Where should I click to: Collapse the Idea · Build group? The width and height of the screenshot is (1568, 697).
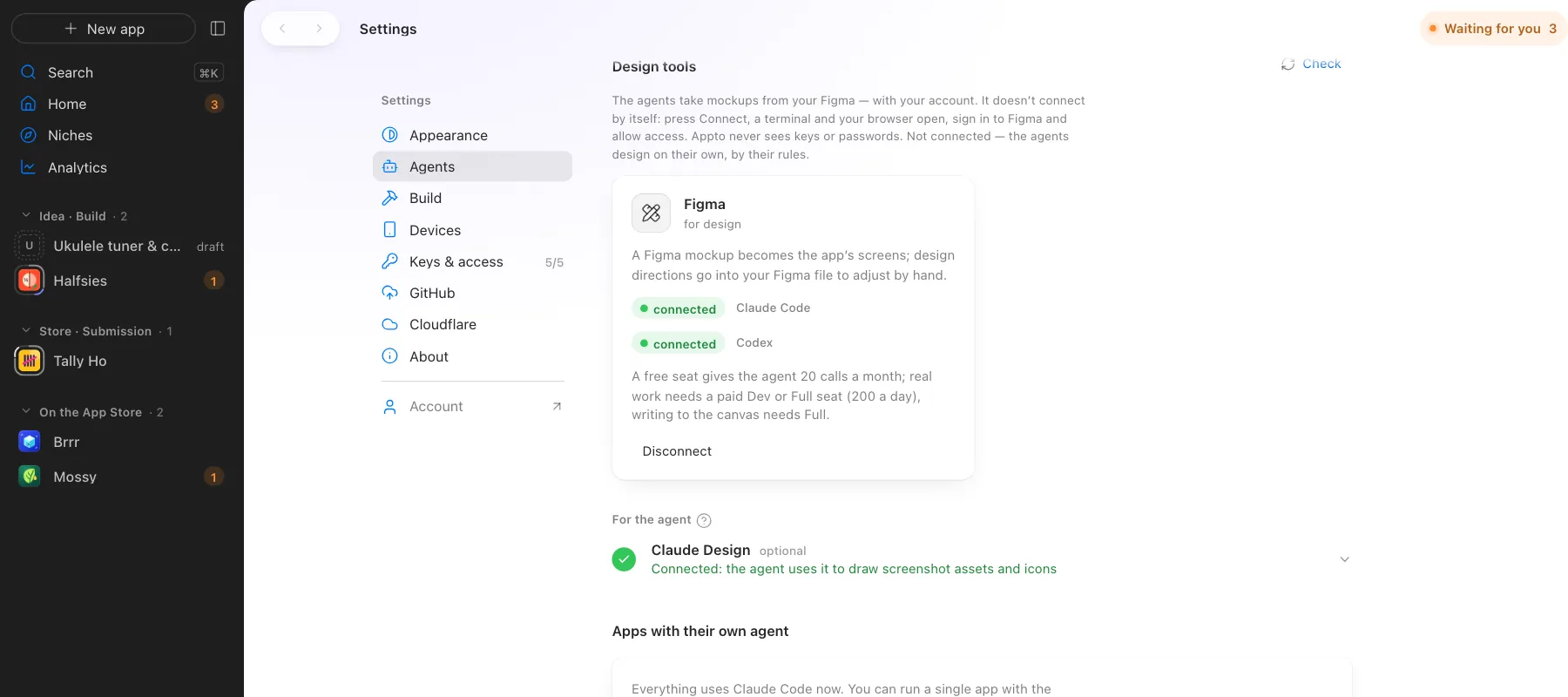point(26,215)
